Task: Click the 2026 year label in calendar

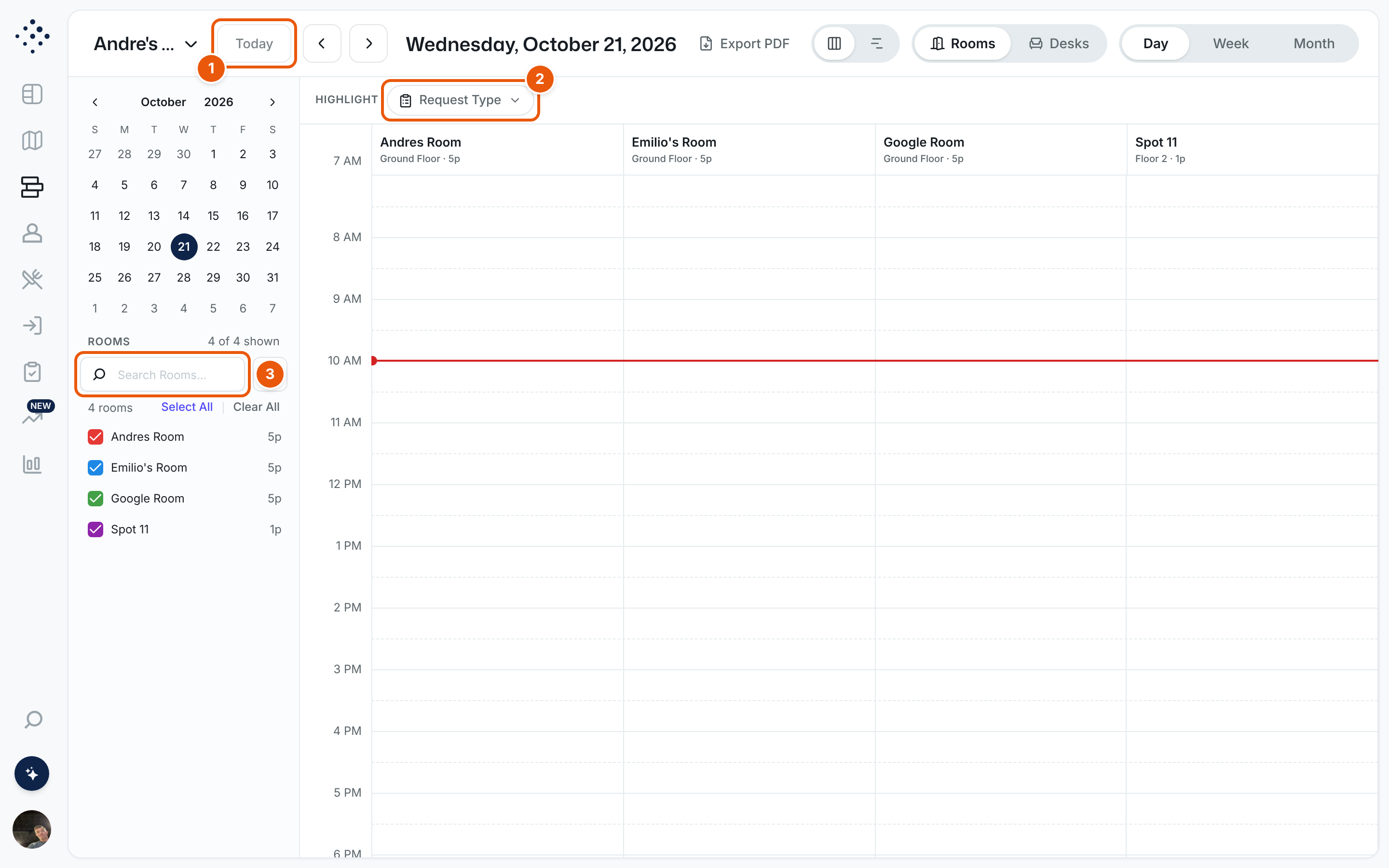Action: coord(218,102)
